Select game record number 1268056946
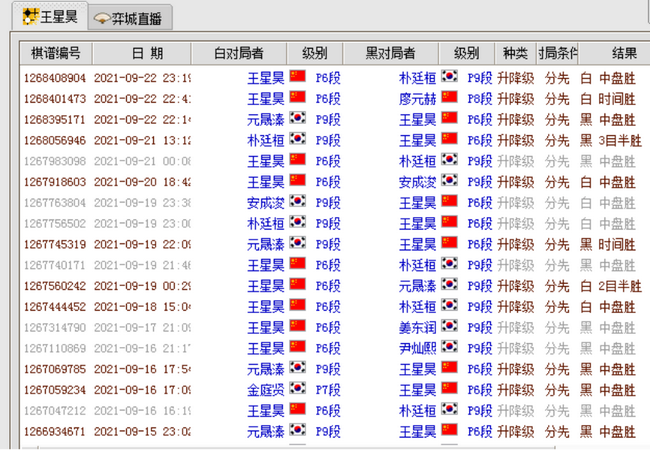650x450 pixels. (x=55, y=140)
